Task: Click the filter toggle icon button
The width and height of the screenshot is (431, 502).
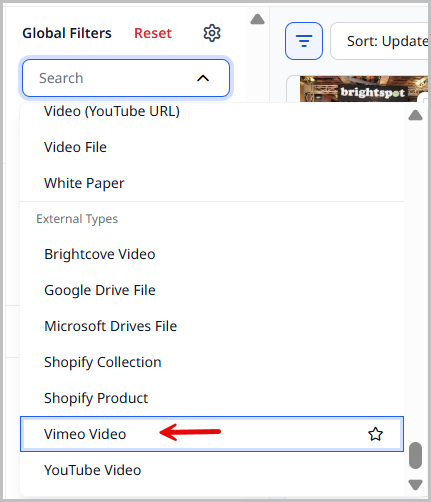Action: (304, 41)
